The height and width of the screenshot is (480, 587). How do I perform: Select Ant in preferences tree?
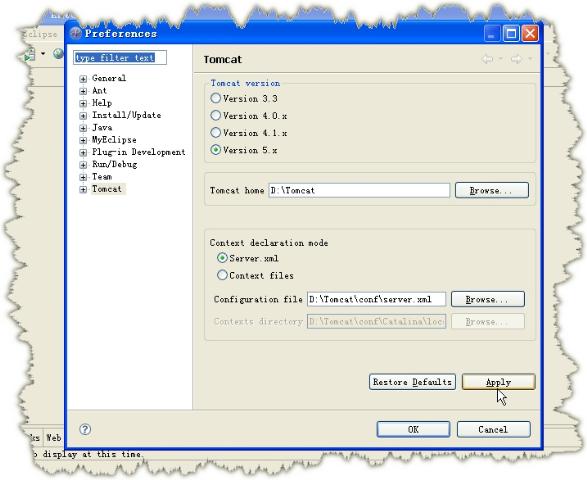coord(99,90)
